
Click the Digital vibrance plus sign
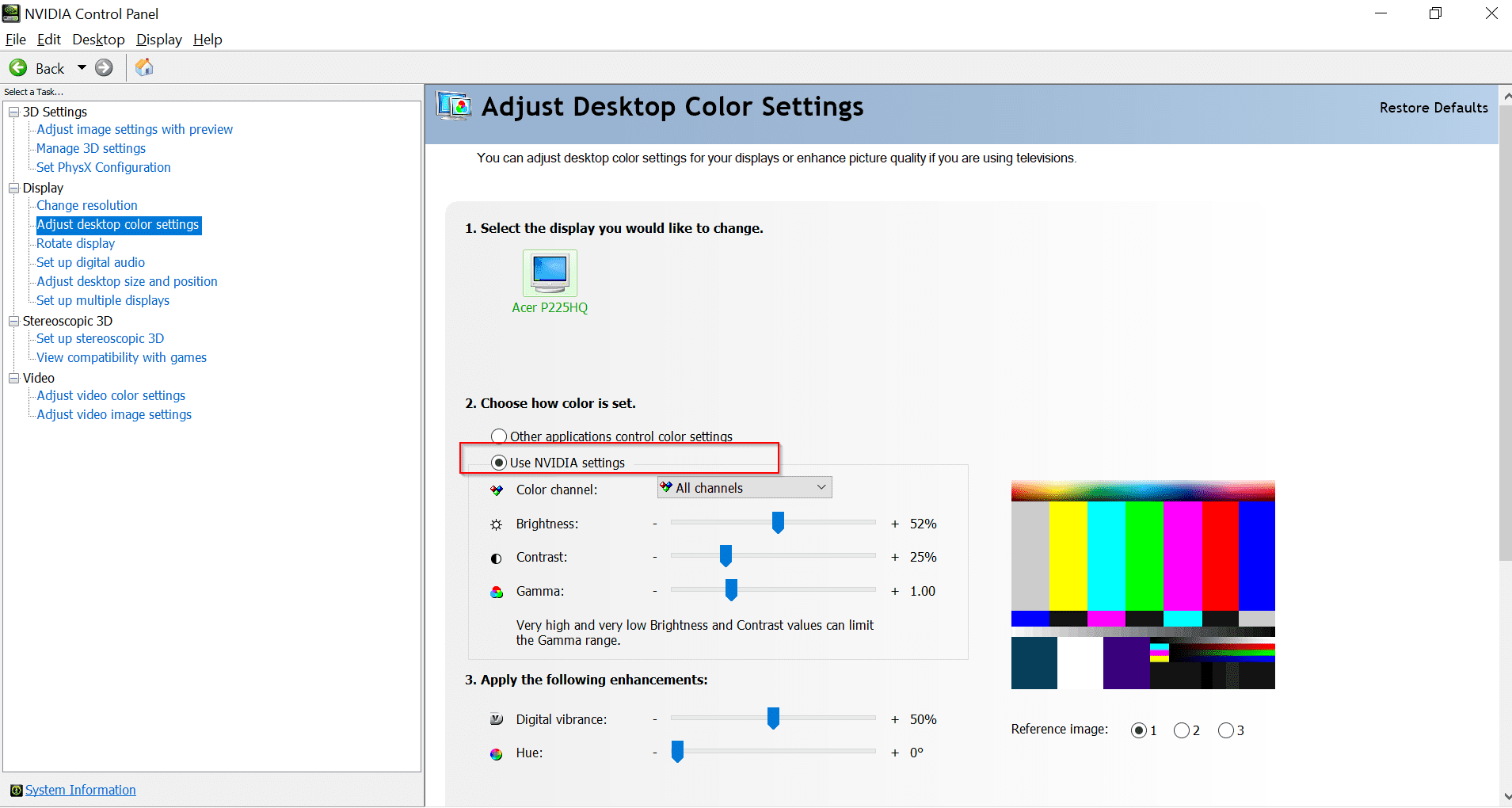(895, 720)
